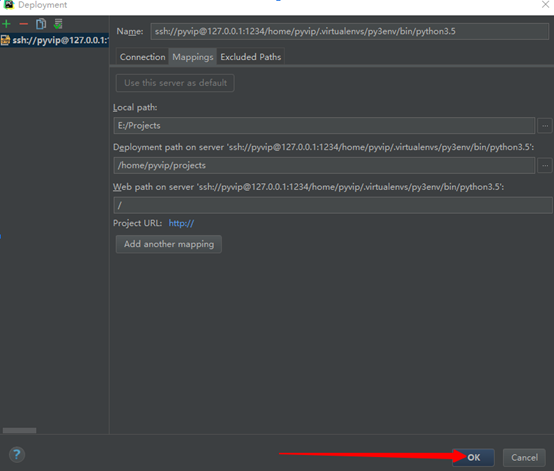Open the help question mark icon
The height and width of the screenshot is (471, 554).
point(17,454)
